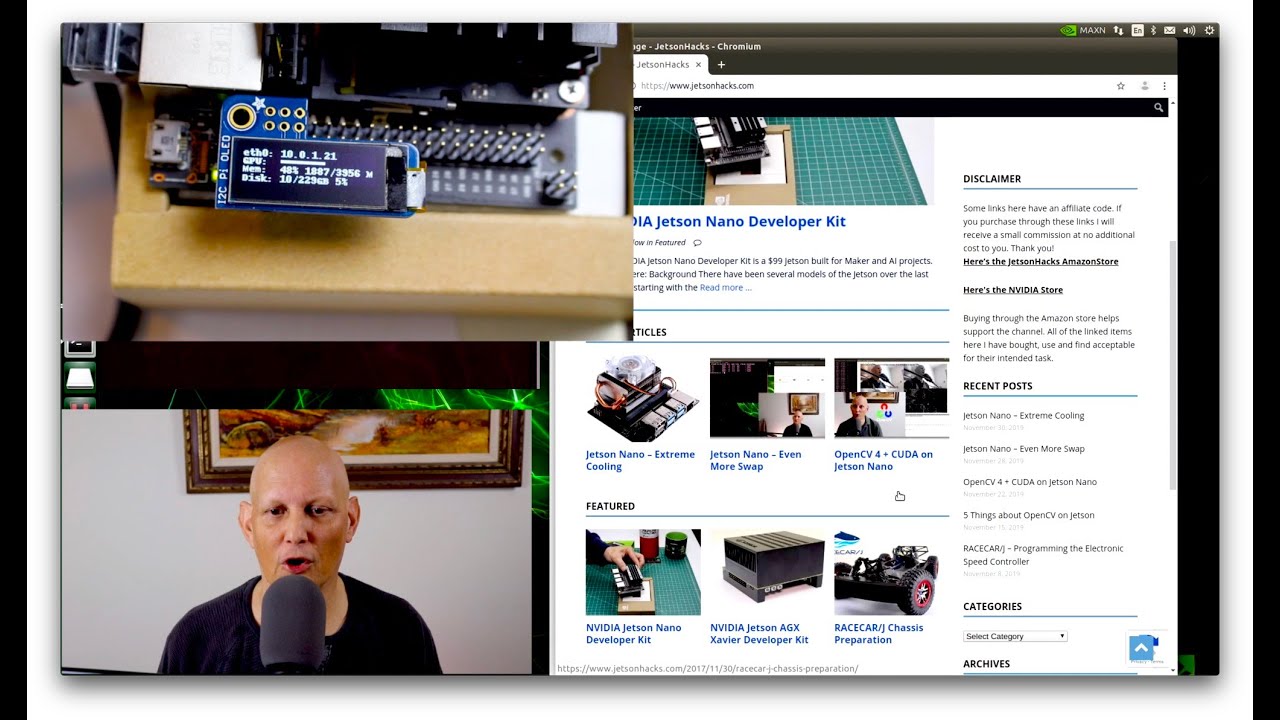Open RACECAR/J Chassis Preparation title link
1280x720 pixels.
point(878,634)
